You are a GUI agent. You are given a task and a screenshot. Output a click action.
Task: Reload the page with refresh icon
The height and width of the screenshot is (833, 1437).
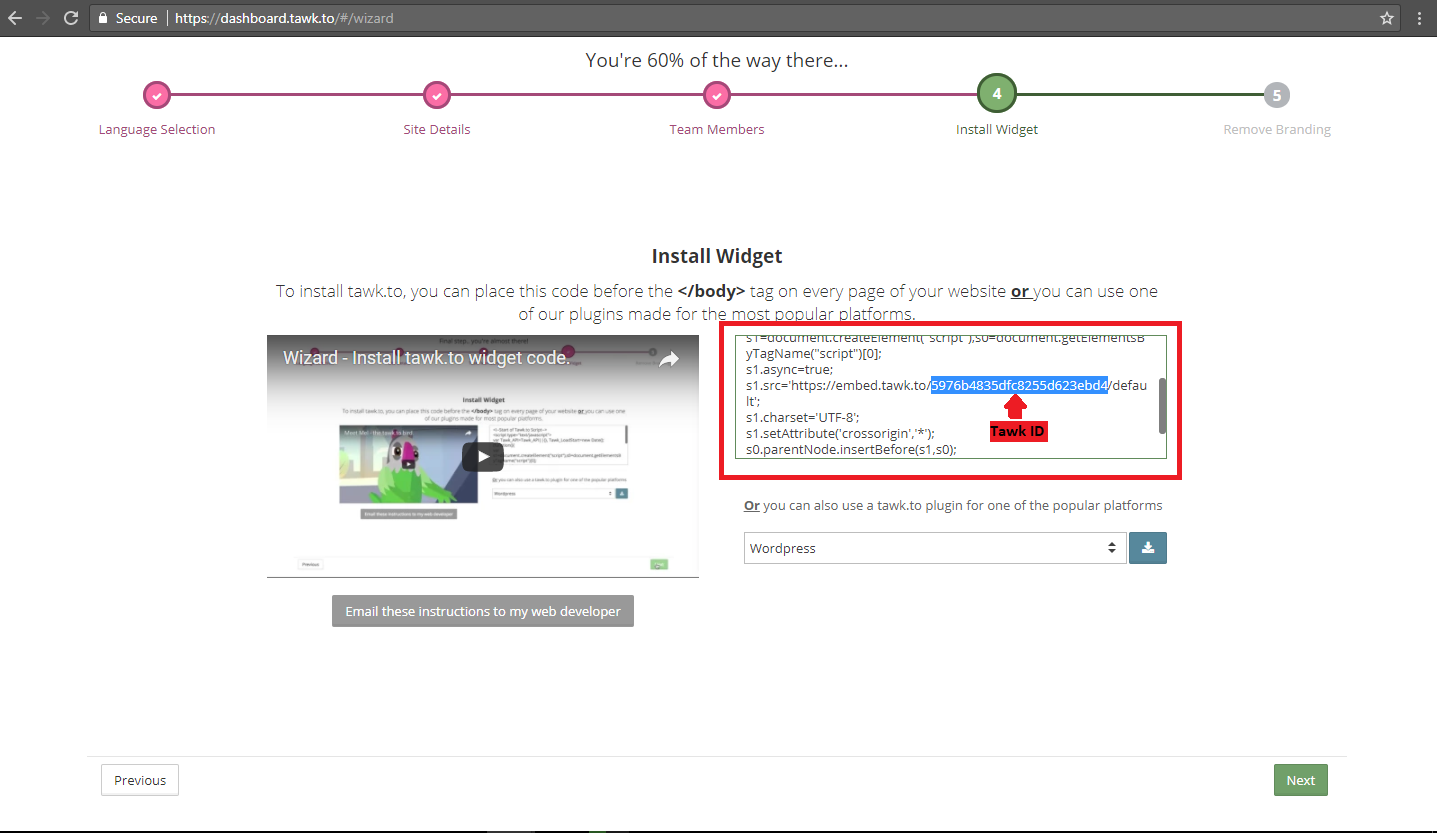click(71, 18)
